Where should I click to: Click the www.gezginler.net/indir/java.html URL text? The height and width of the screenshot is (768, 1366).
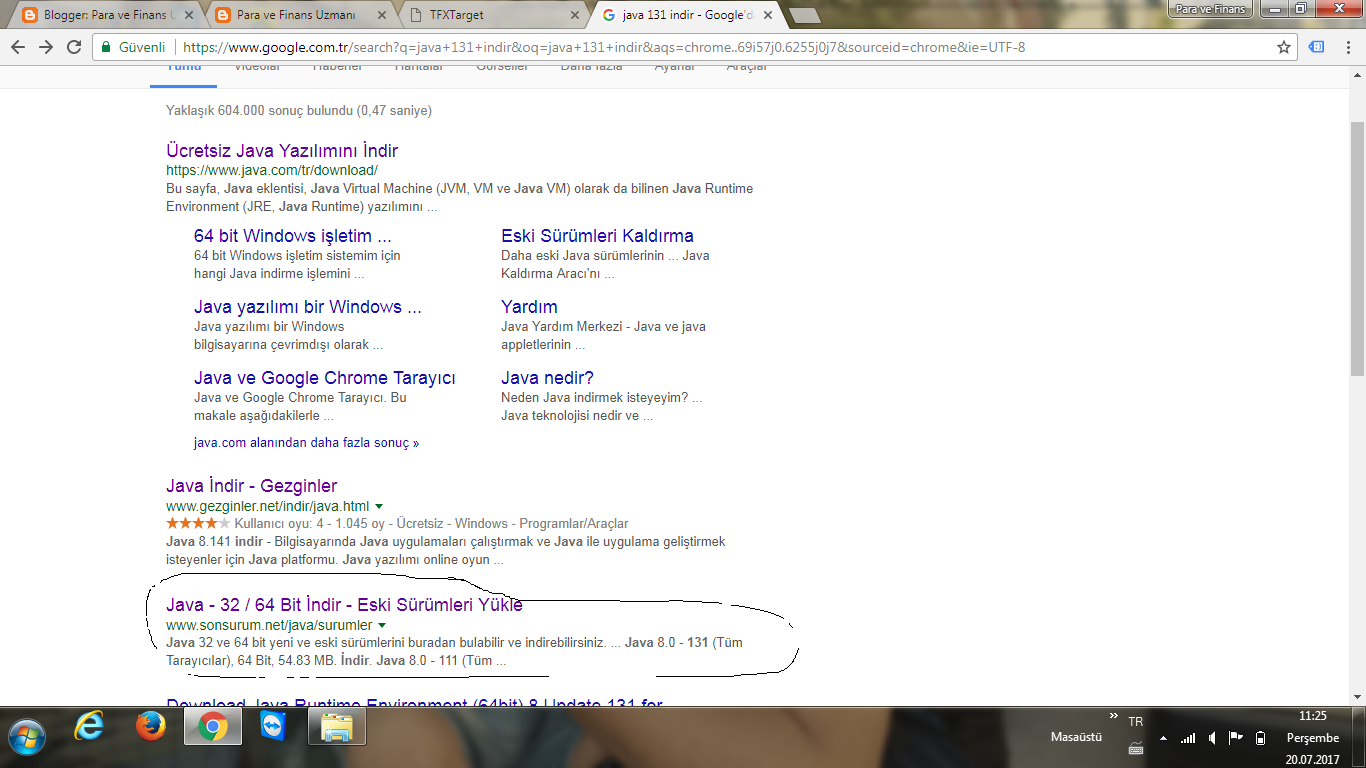coord(268,506)
